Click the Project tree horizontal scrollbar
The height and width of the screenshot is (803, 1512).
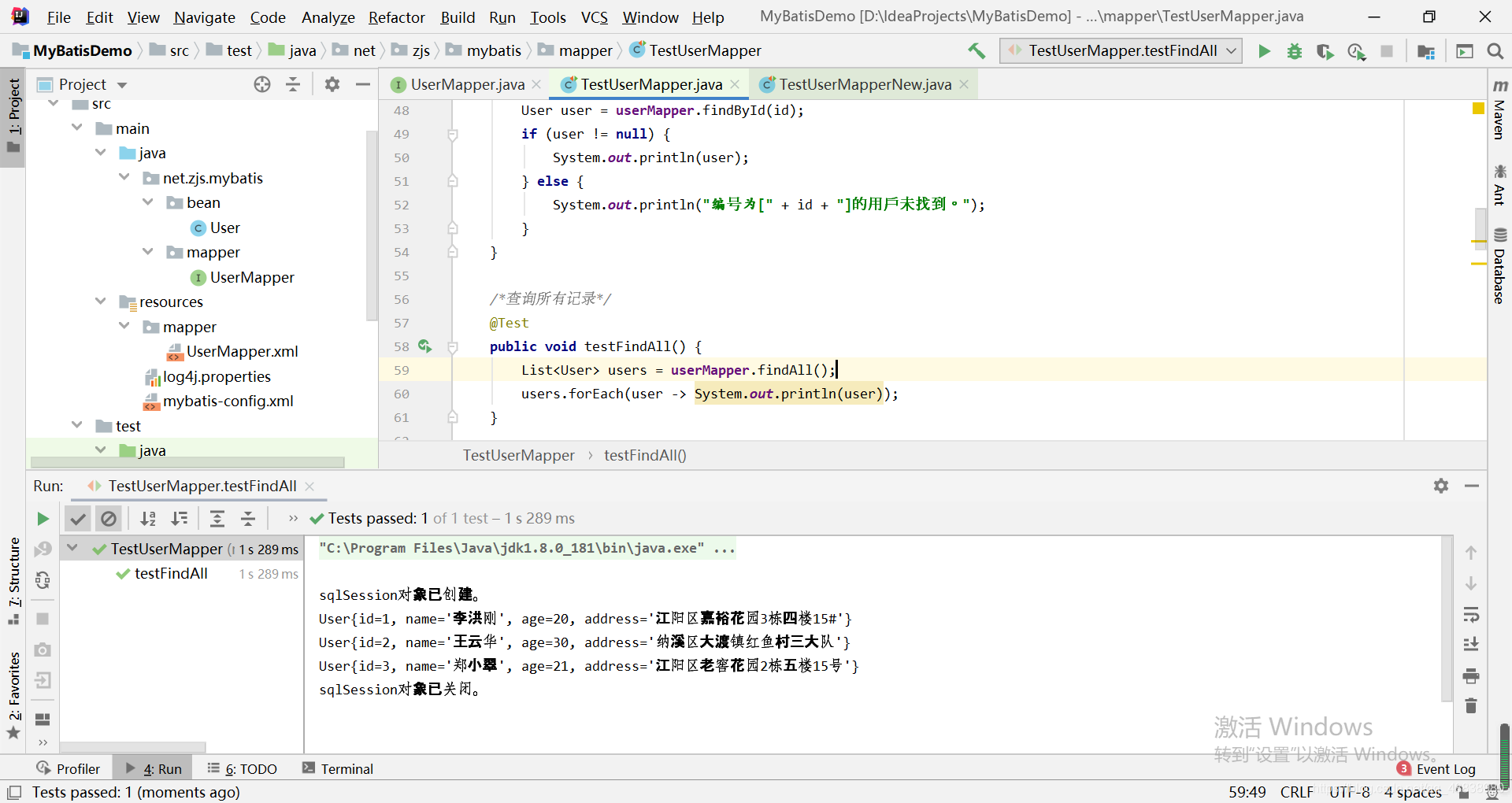click(187, 462)
